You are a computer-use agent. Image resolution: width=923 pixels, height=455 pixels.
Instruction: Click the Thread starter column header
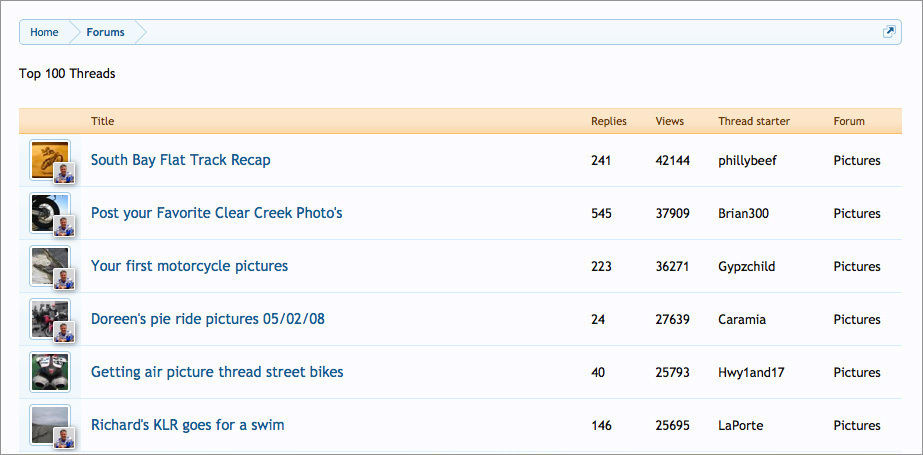753,121
